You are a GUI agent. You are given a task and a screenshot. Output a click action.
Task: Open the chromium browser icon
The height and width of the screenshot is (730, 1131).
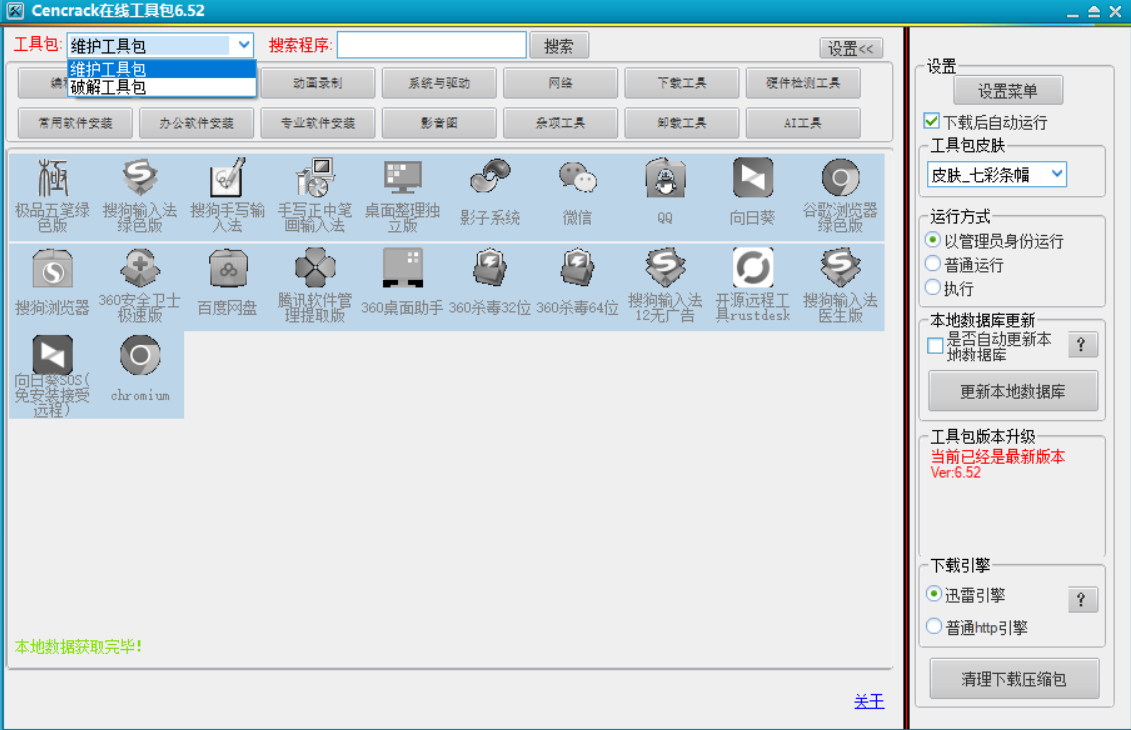point(140,355)
